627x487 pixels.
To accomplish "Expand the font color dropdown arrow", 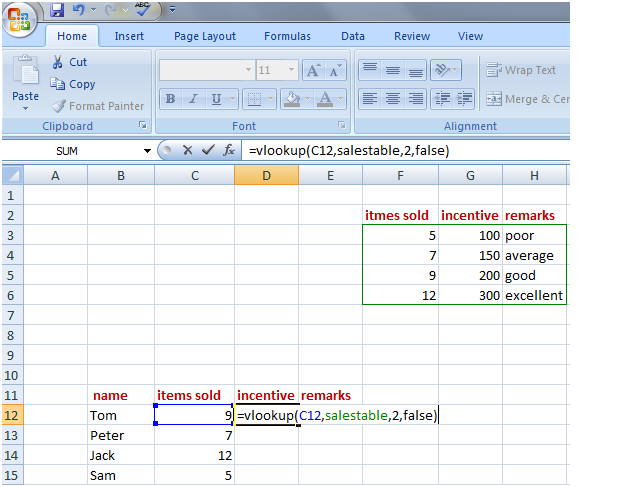I will tap(340, 99).
